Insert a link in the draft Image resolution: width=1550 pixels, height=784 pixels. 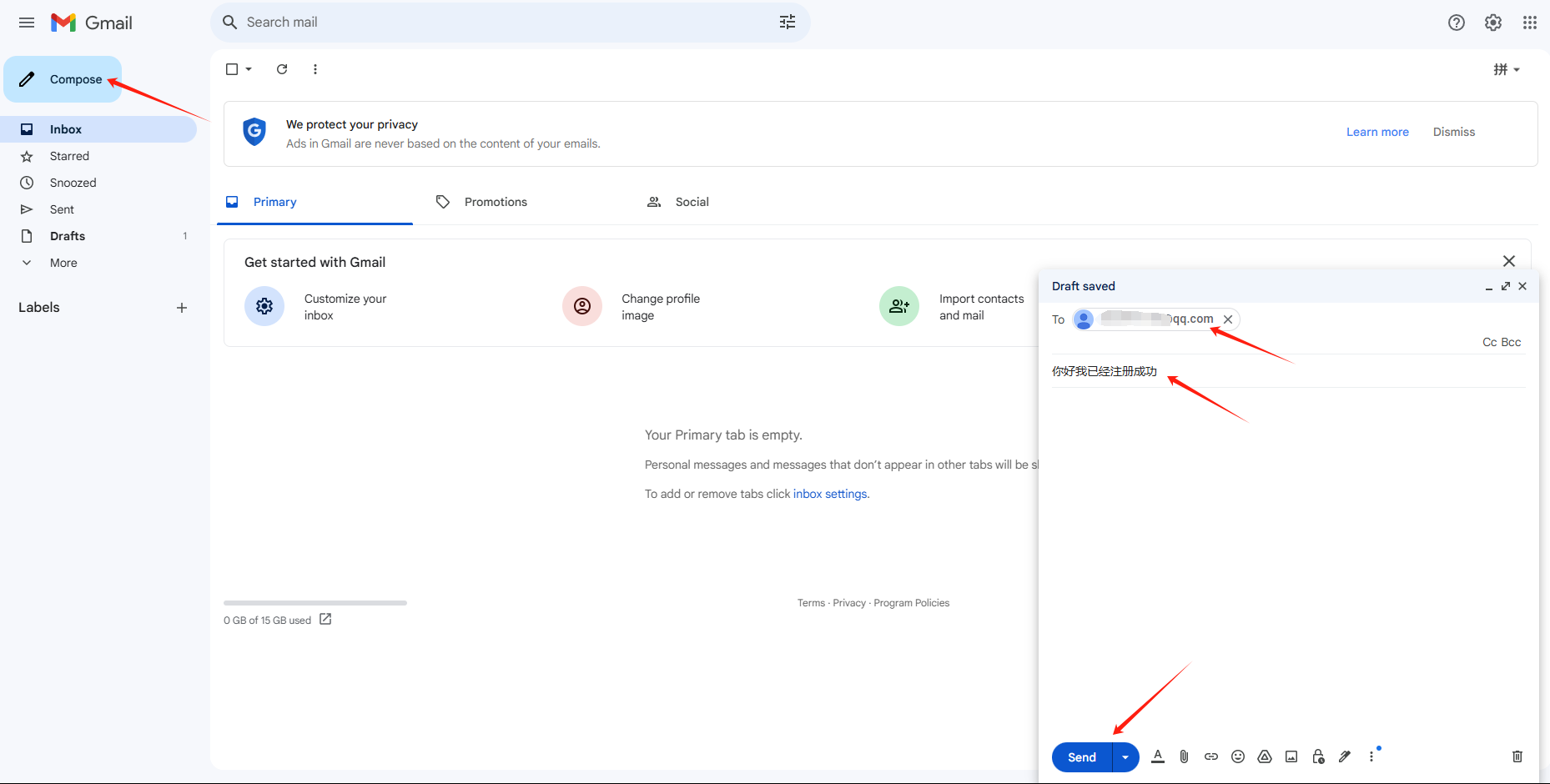pos(1211,756)
